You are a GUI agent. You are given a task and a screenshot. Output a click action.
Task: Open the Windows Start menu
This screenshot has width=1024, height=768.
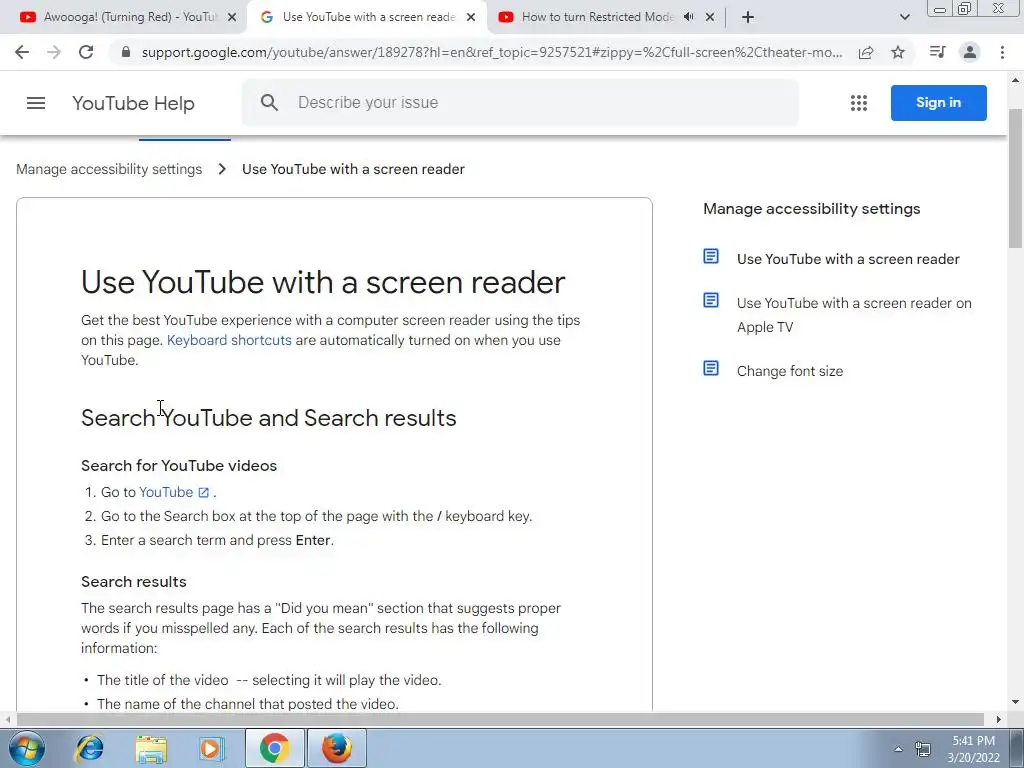tap(26, 748)
